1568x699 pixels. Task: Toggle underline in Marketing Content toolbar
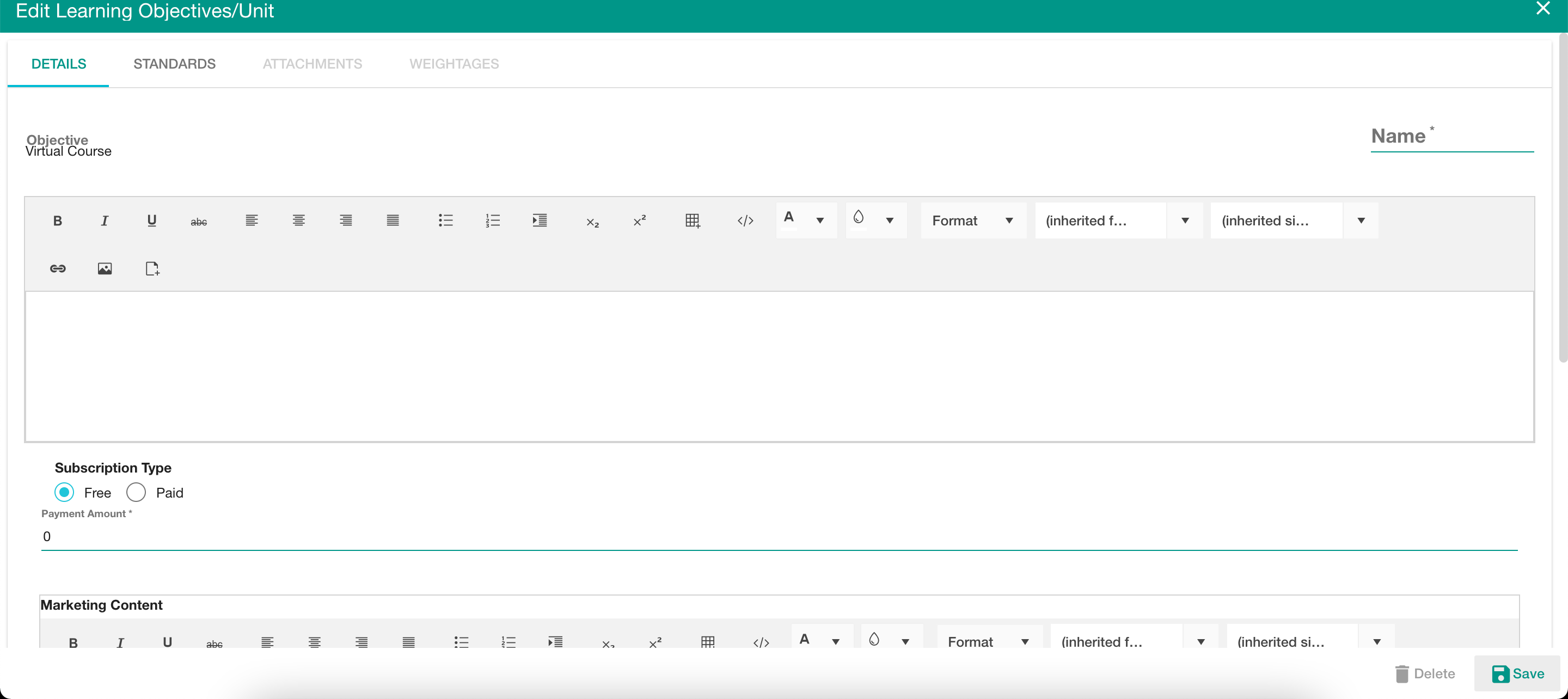[x=167, y=642]
